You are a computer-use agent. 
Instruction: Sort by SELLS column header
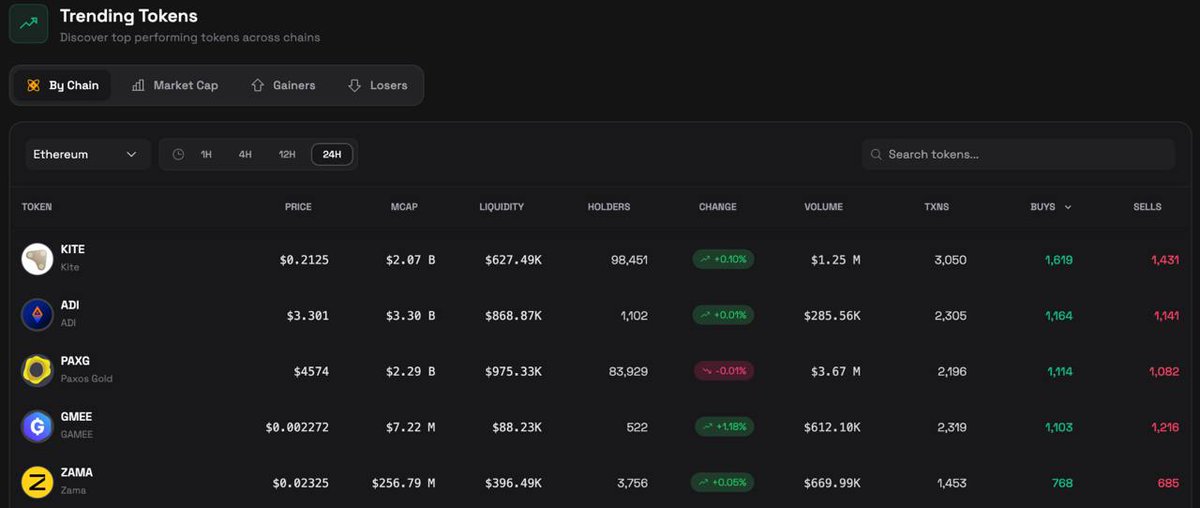tap(1147, 207)
